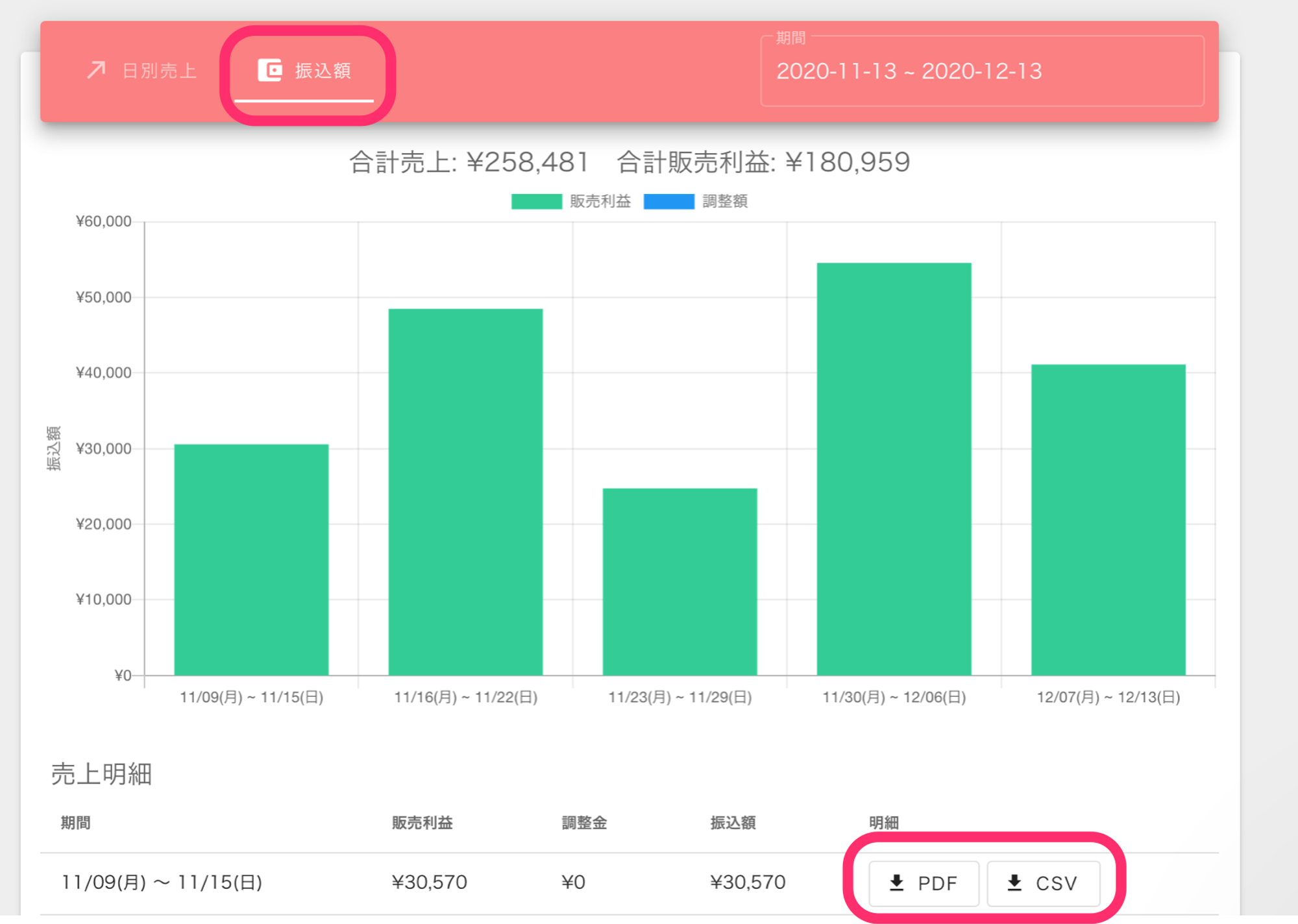Viewport: 1298px width, 924px height.
Task: Toggle the 販売利益 legend label
Action: click(600, 202)
